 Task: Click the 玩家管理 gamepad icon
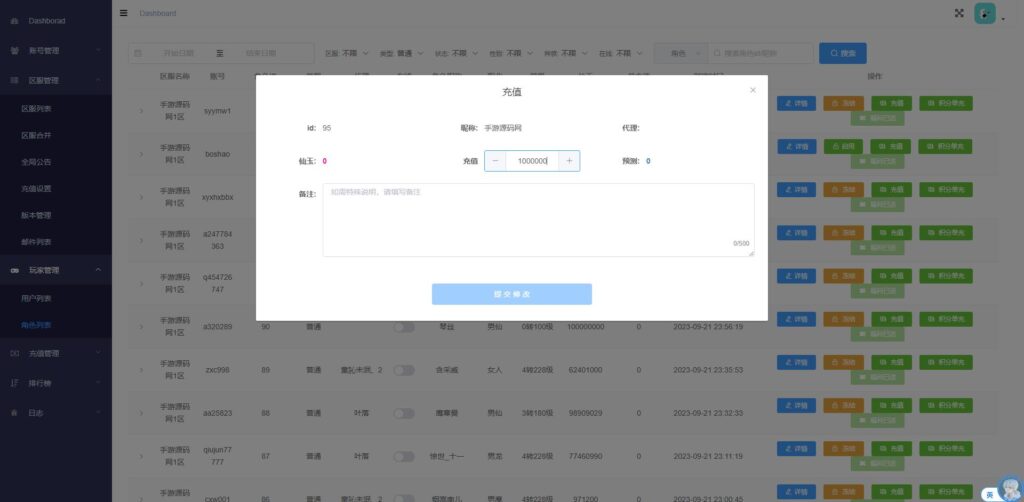click(x=14, y=270)
